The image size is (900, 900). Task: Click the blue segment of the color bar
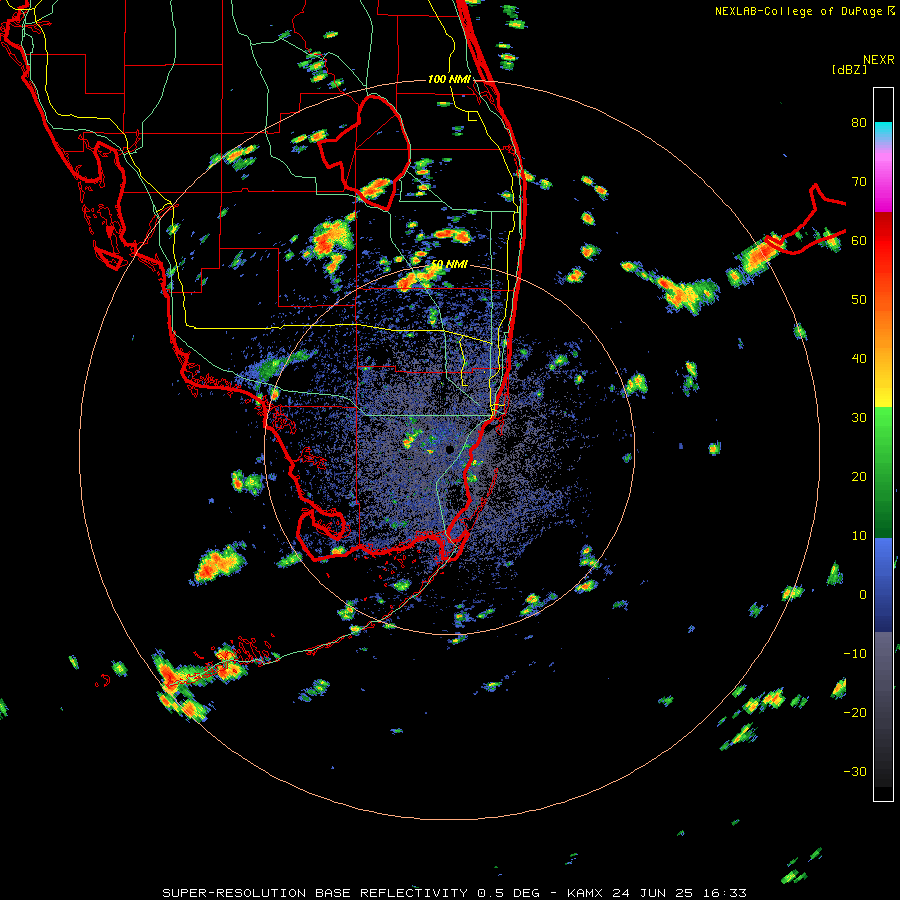coord(883,585)
